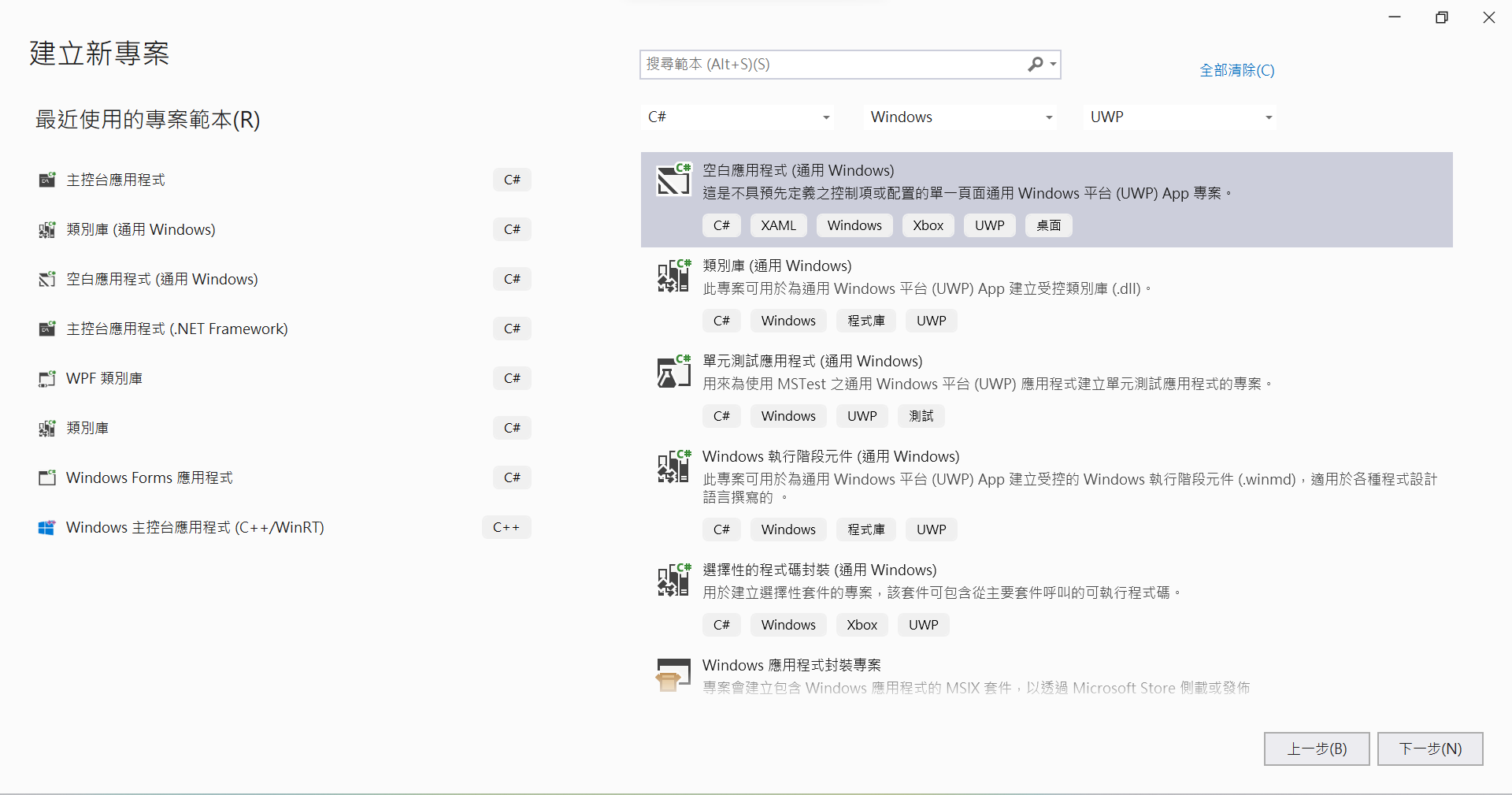Click the blank UWP app template icon in results
This screenshot has height=795, width=1512.
tap(674, 180)
